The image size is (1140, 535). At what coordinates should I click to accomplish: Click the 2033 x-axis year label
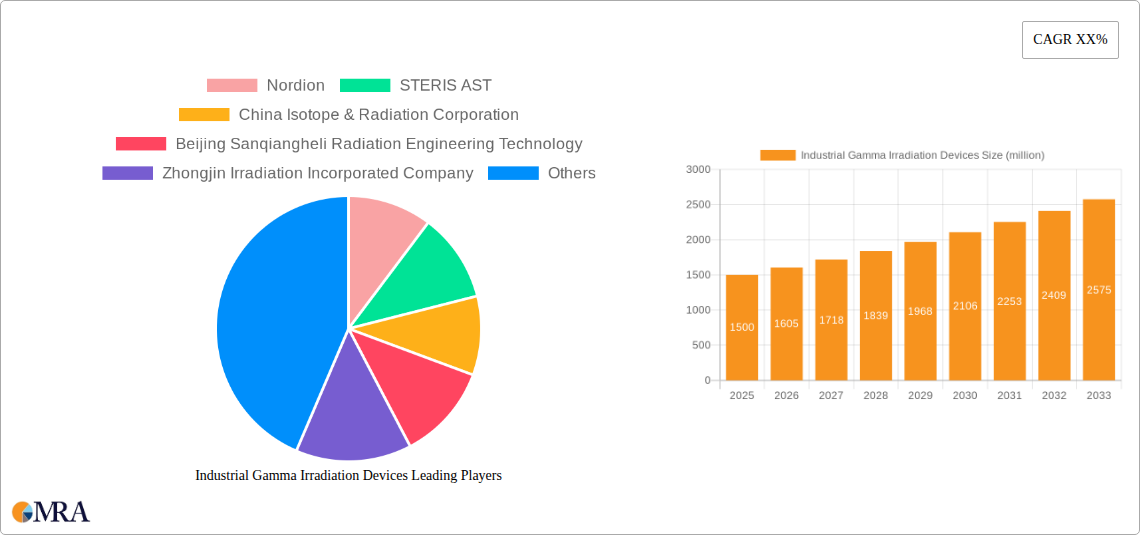point(1099,395)
